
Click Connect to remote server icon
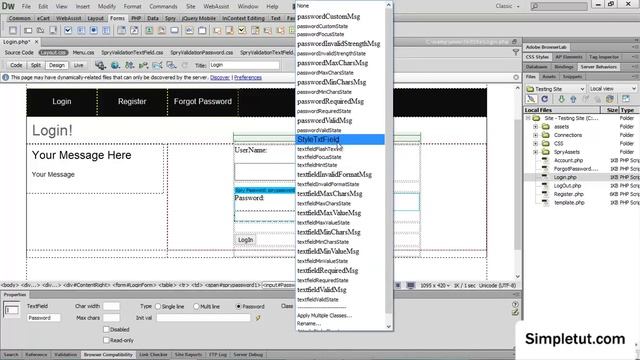point(531,99)
